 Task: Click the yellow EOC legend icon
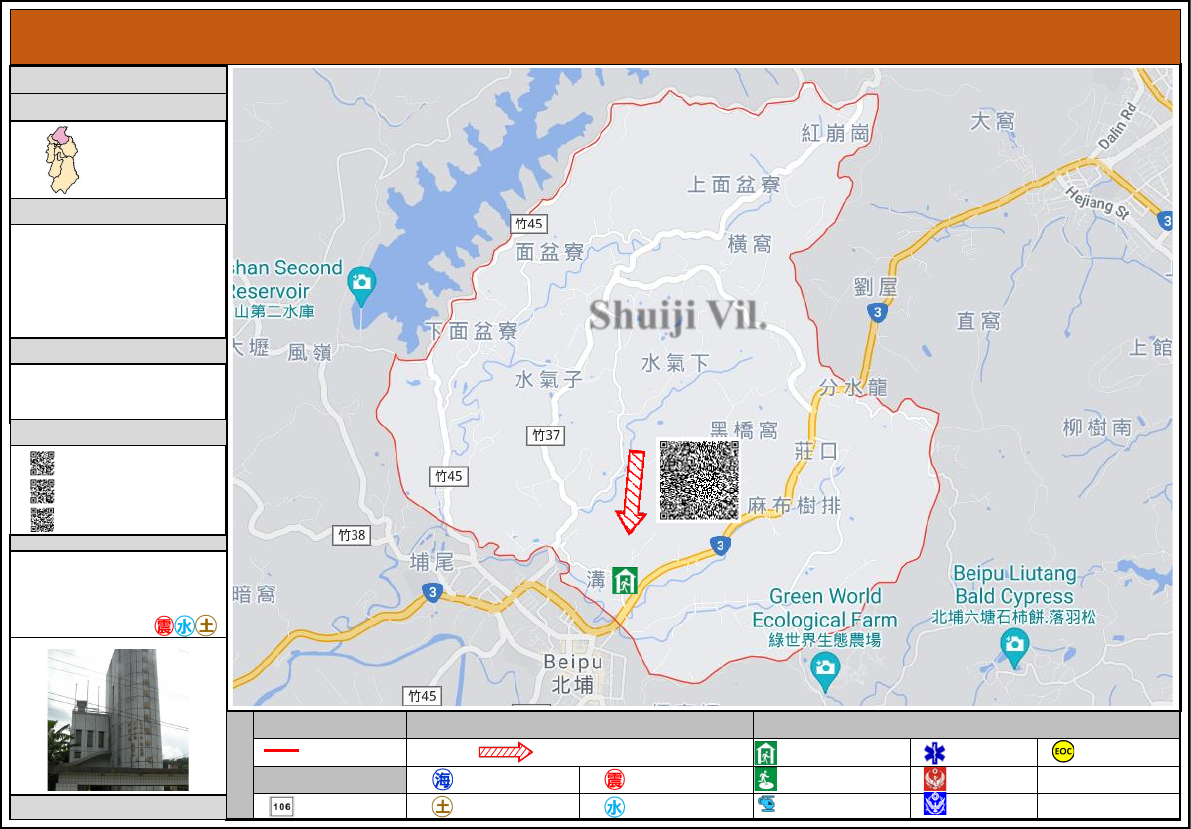(x=1063, y=751)
